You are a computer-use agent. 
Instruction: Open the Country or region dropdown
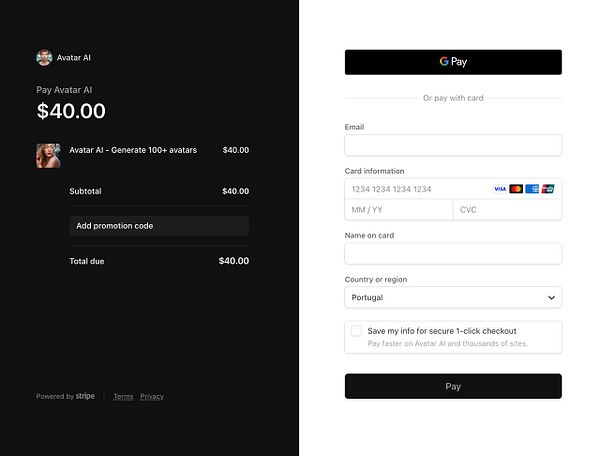point(453,297)
